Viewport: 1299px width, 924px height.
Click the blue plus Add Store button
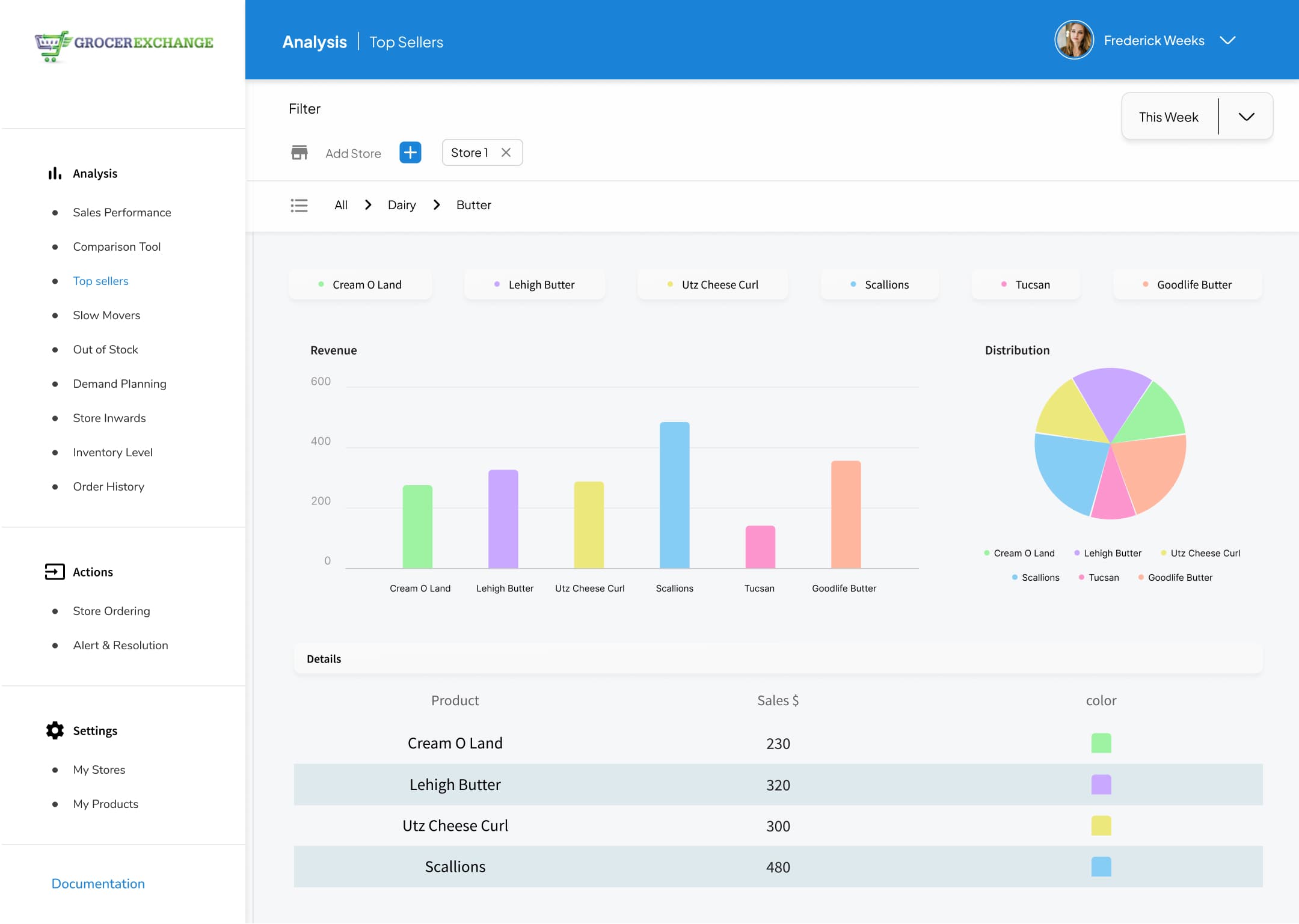(x=410, y=153)
